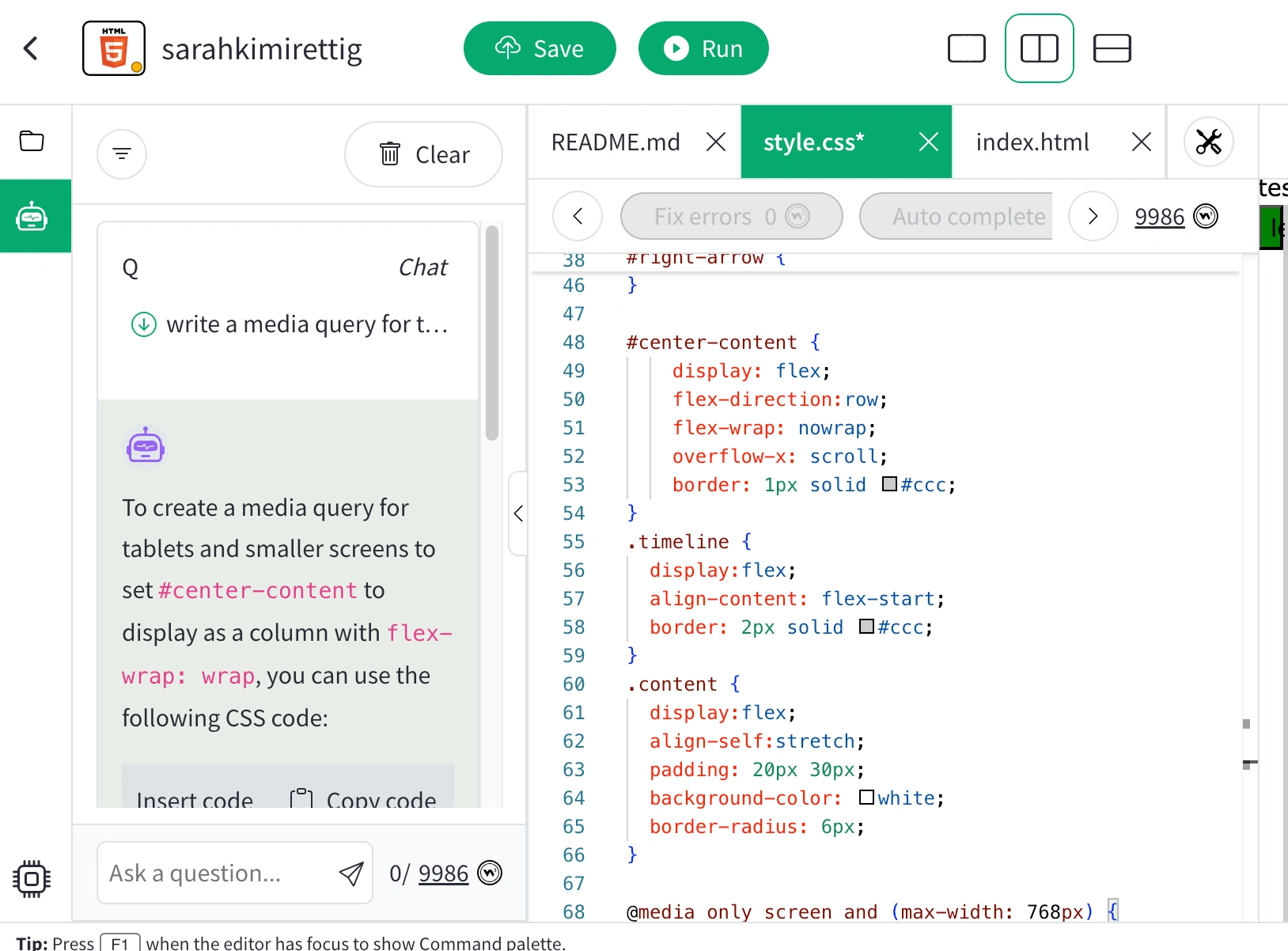Open the editor tools wrench icon
The width and height of the screenshot is (1288, 951).
(1209, 142)
